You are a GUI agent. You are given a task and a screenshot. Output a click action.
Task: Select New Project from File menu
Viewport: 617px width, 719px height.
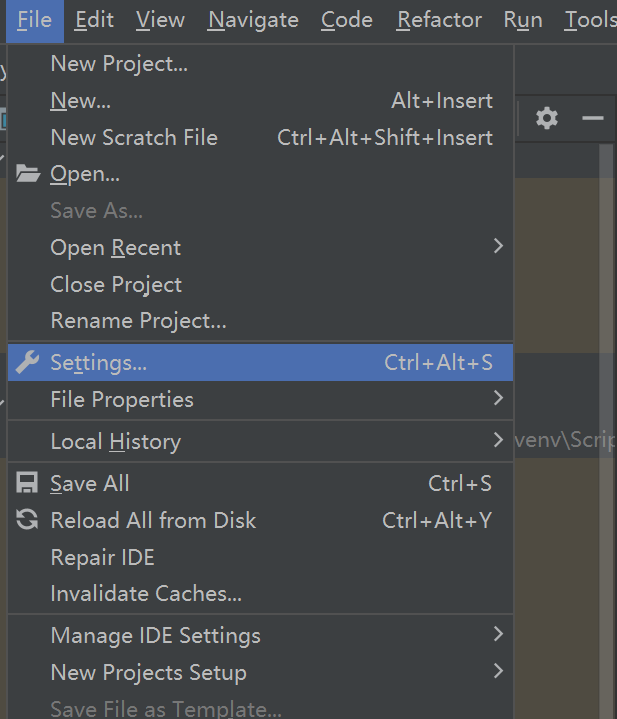(x=119, y=64)
